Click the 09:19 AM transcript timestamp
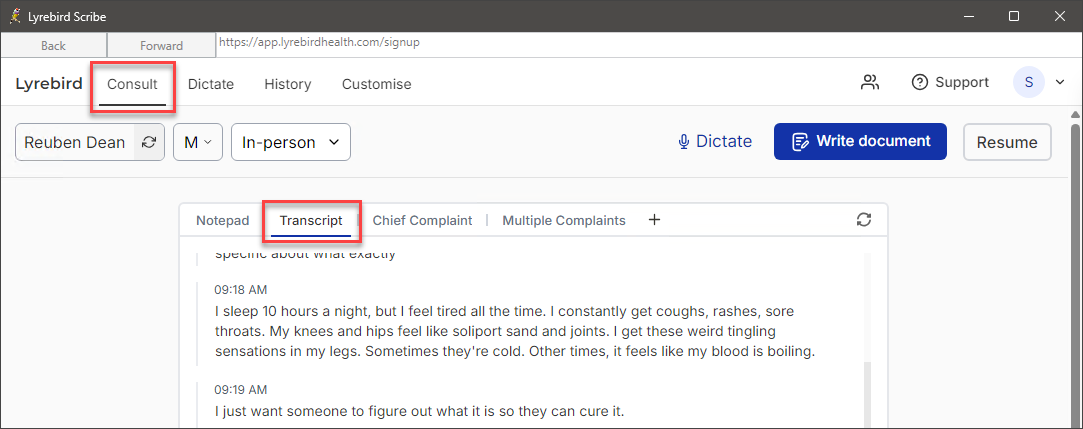1083x429 pixels. pos(240,390)
